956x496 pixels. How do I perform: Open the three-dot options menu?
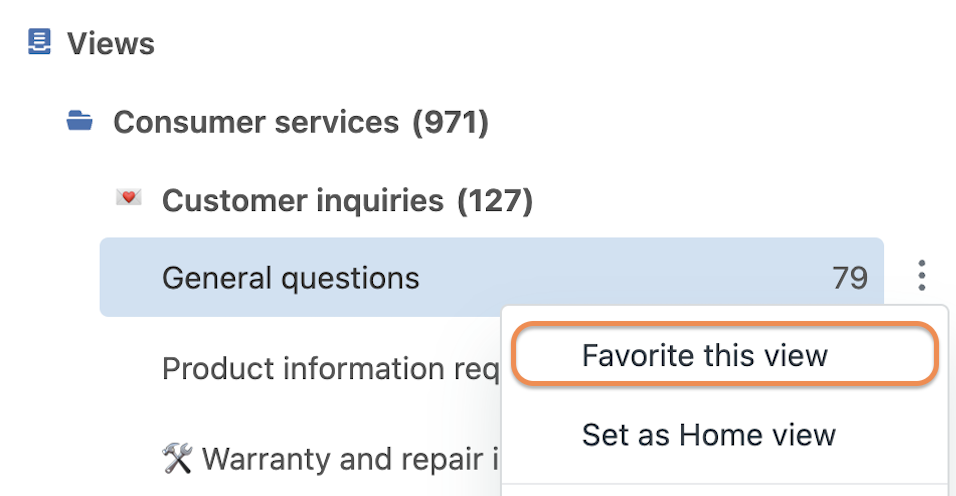pyautogui.click(x=922, y=275)
